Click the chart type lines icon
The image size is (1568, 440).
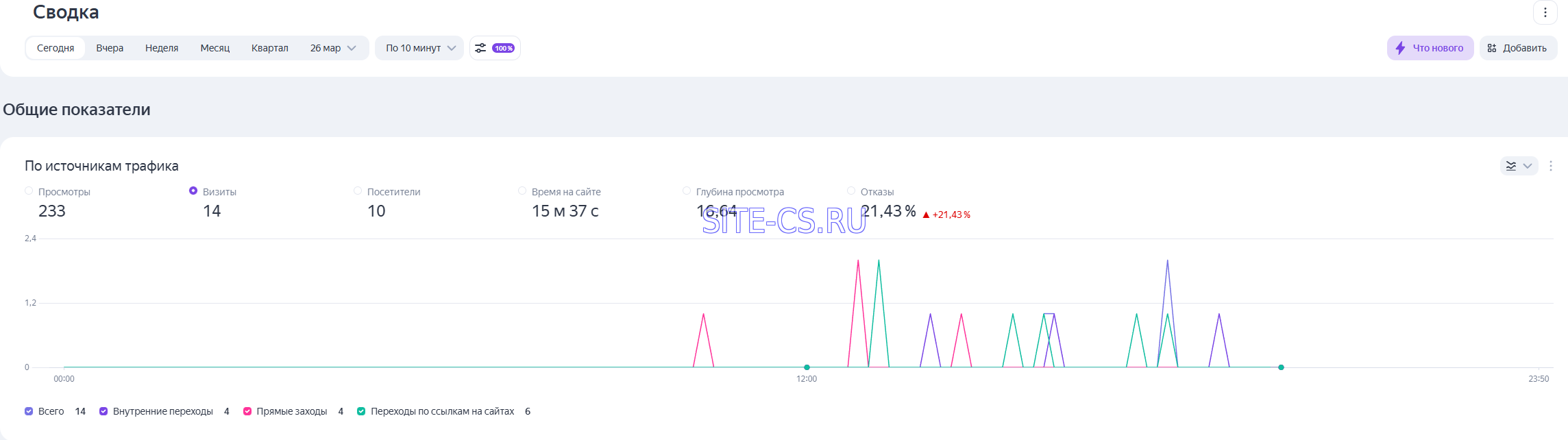click(x=1511, y=166)
